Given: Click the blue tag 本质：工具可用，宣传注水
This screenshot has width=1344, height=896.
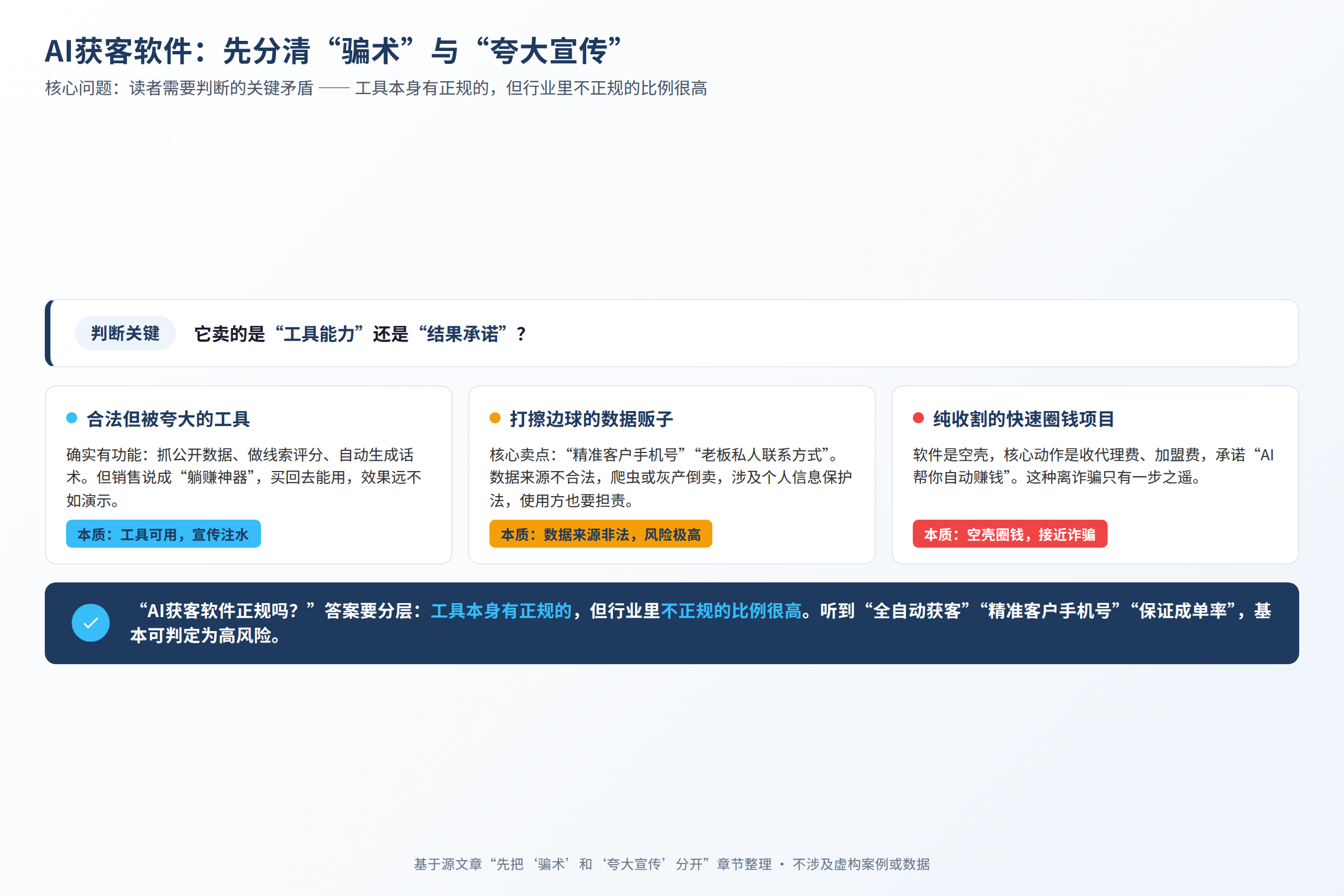Looking at the screenshot, I should click(164, 534).
